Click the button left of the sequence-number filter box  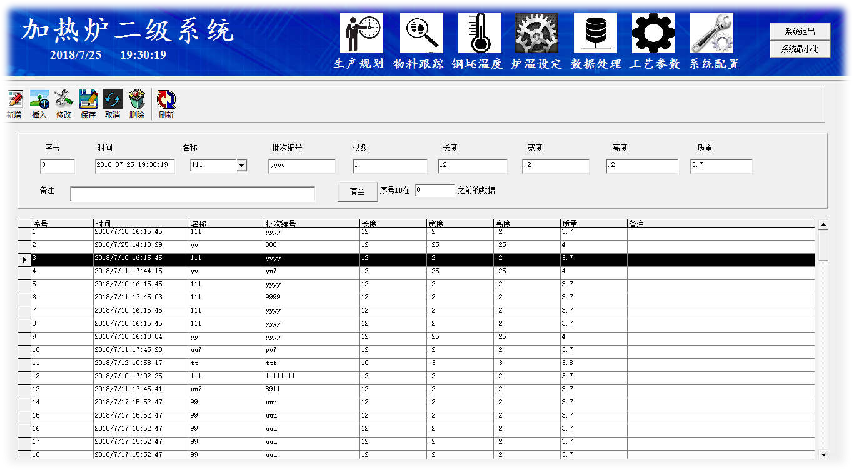pyautogui.click(x=357, y=191)
